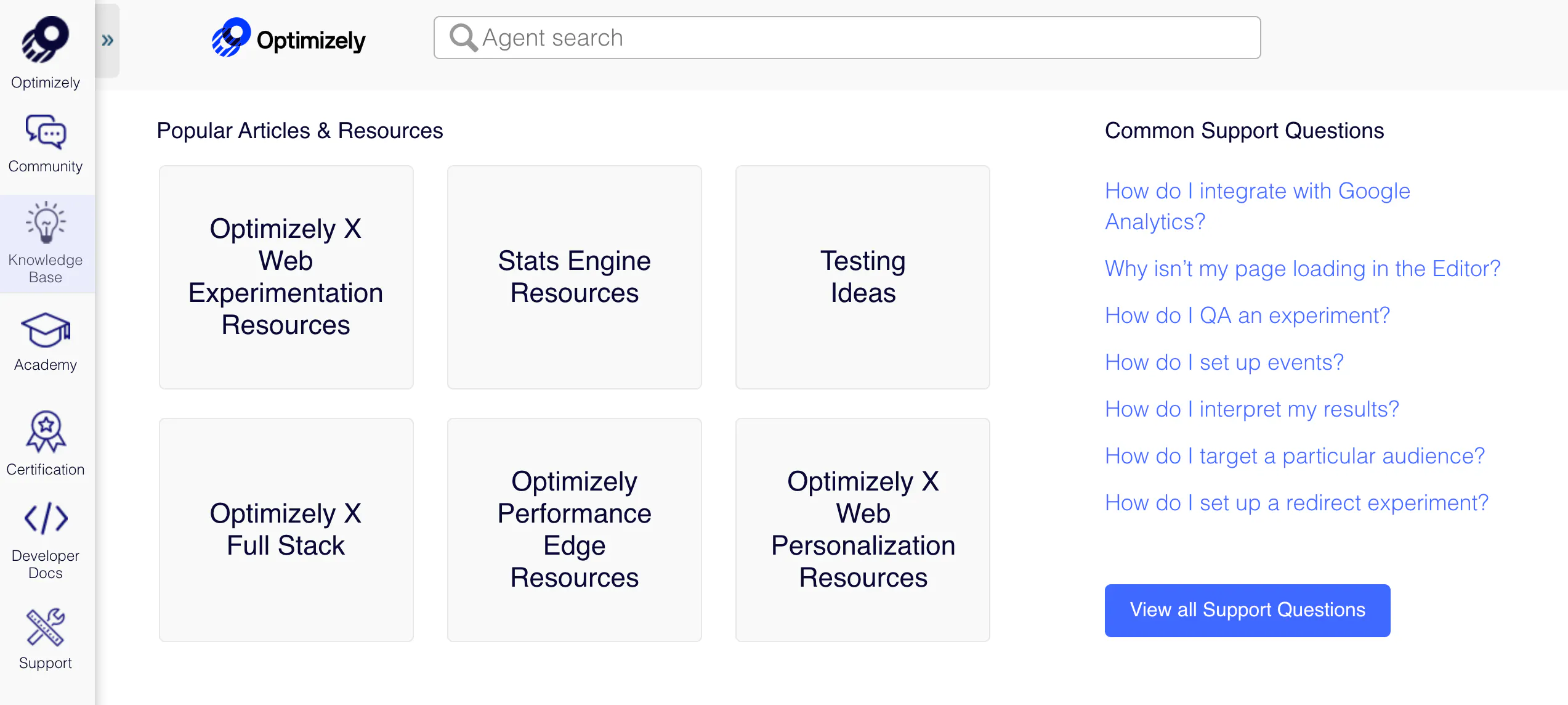
Task: Click the Support label in the sidebar
Action: 46,663
